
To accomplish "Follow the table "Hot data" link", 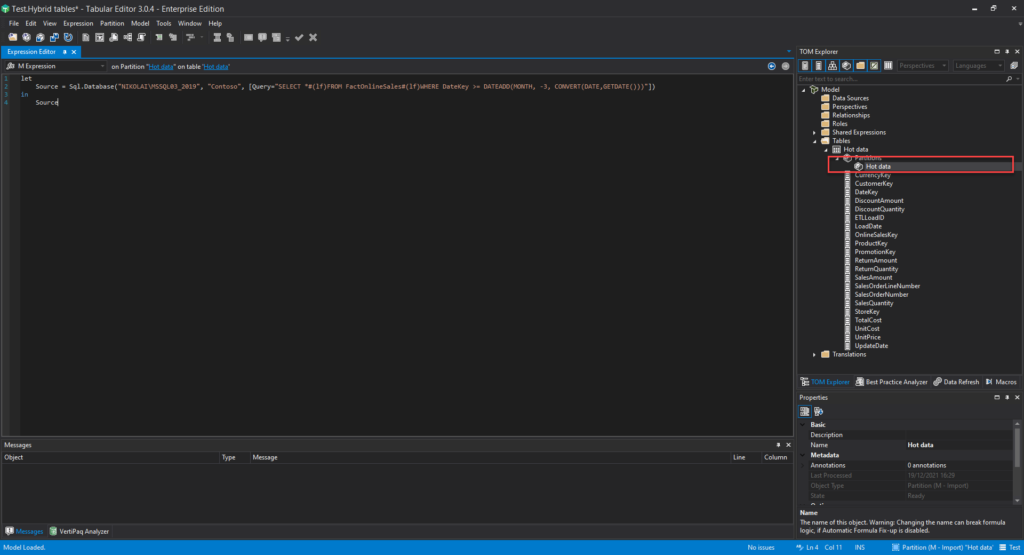I will [x=216, y=67].
